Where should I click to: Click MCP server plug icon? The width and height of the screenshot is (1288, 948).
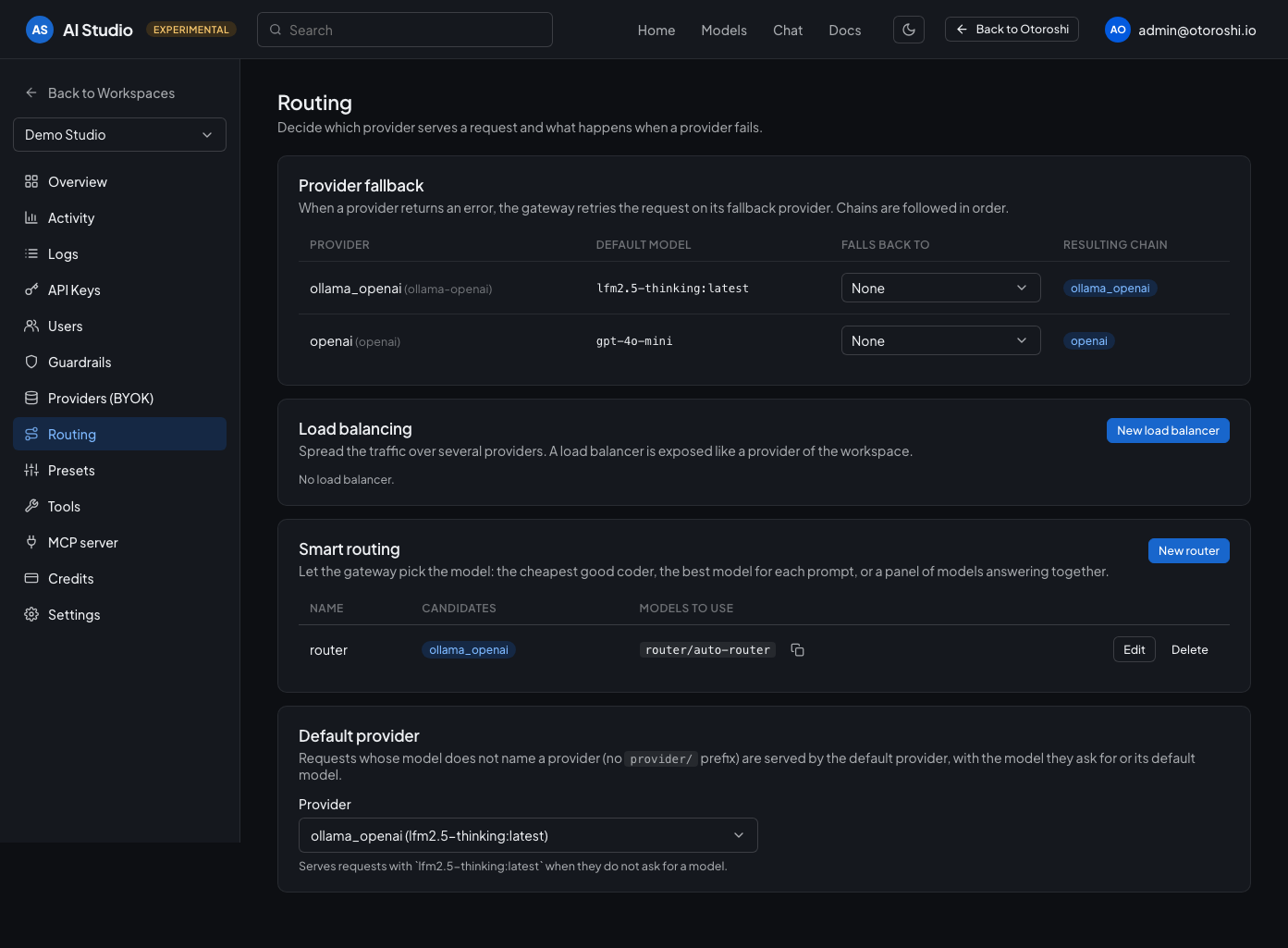(31, 542)
